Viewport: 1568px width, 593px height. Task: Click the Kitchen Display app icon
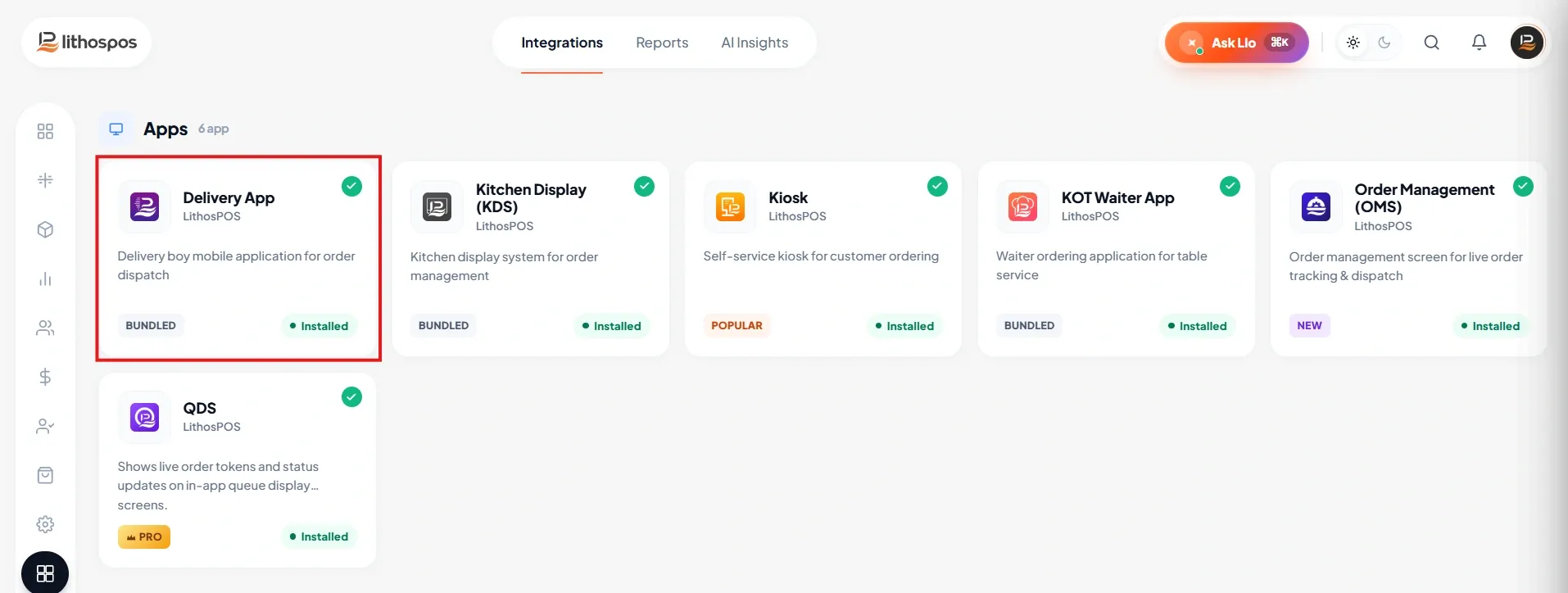pos(437,206)
